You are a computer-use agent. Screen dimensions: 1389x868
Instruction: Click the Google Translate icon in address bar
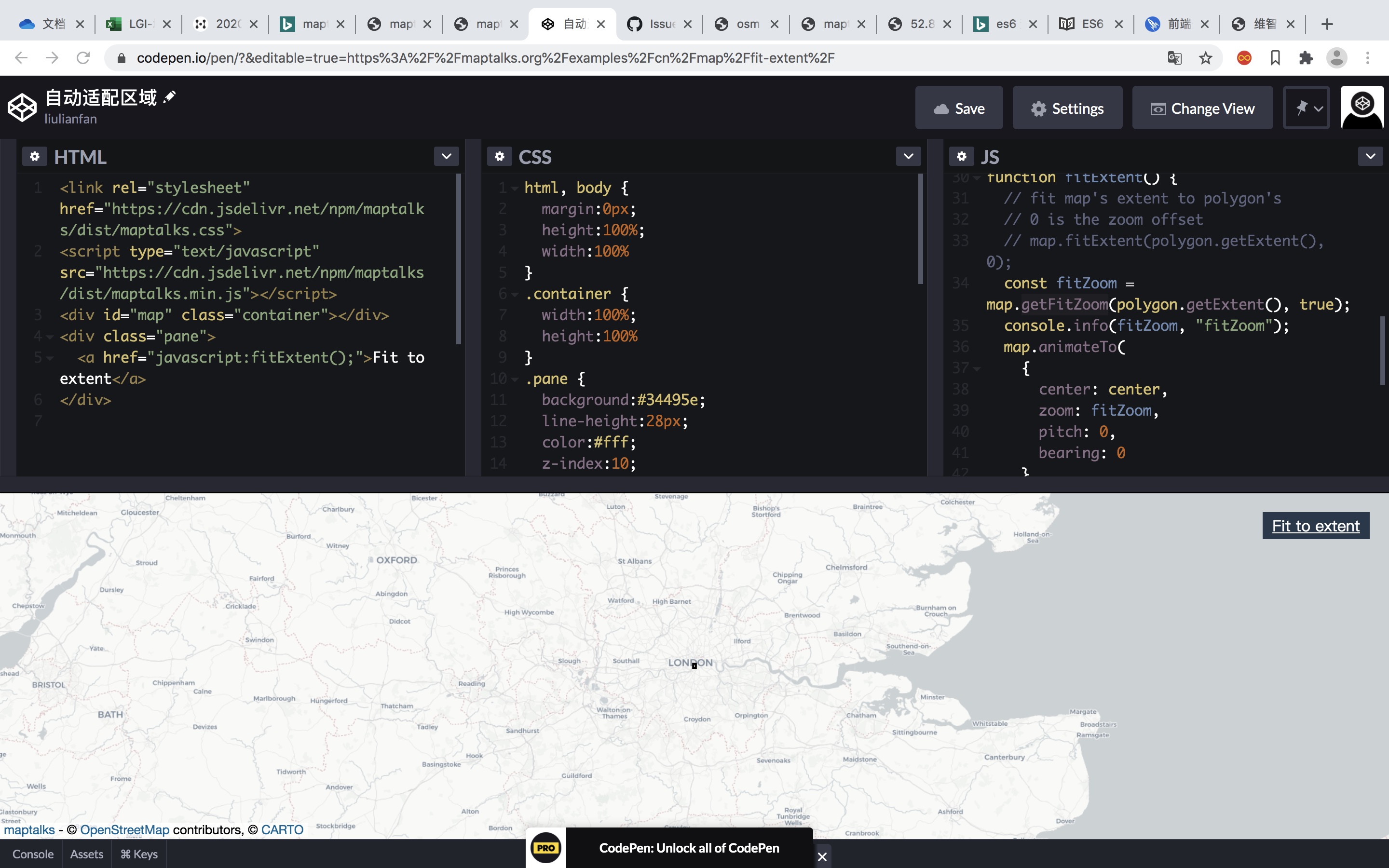pos(1174,57)
